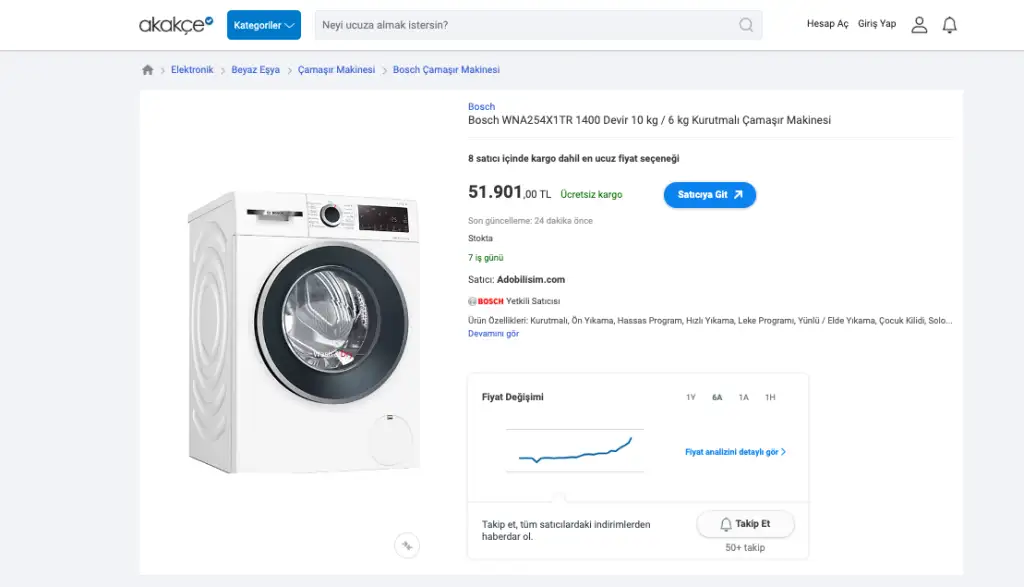Click the Giriş Yap link
This screenshot has width=1024, height=587.
coord(877,24)
